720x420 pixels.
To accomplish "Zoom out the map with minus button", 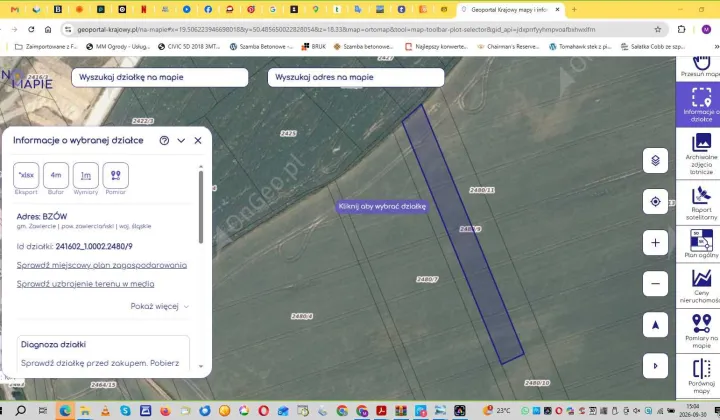I will pyautogui.click(x=655, y=284).
